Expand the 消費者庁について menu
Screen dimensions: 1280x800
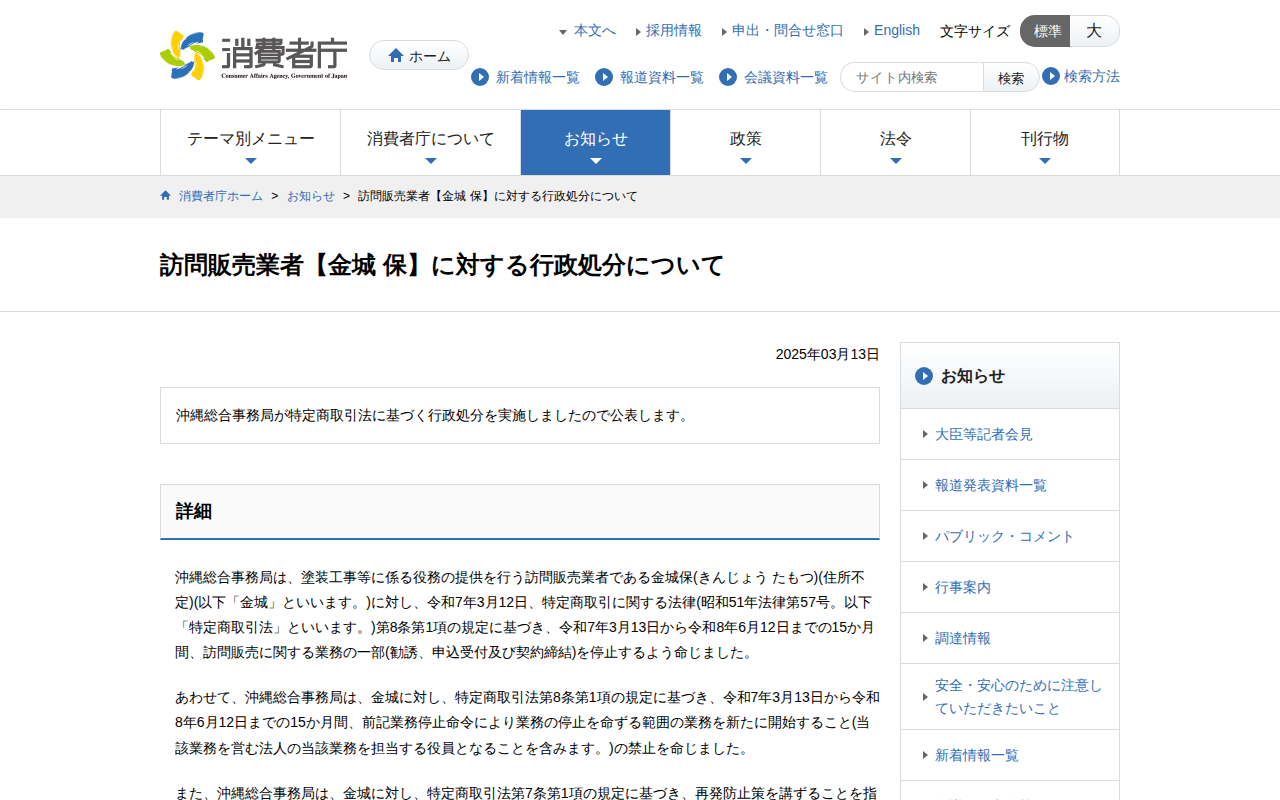tap(431, 143)
